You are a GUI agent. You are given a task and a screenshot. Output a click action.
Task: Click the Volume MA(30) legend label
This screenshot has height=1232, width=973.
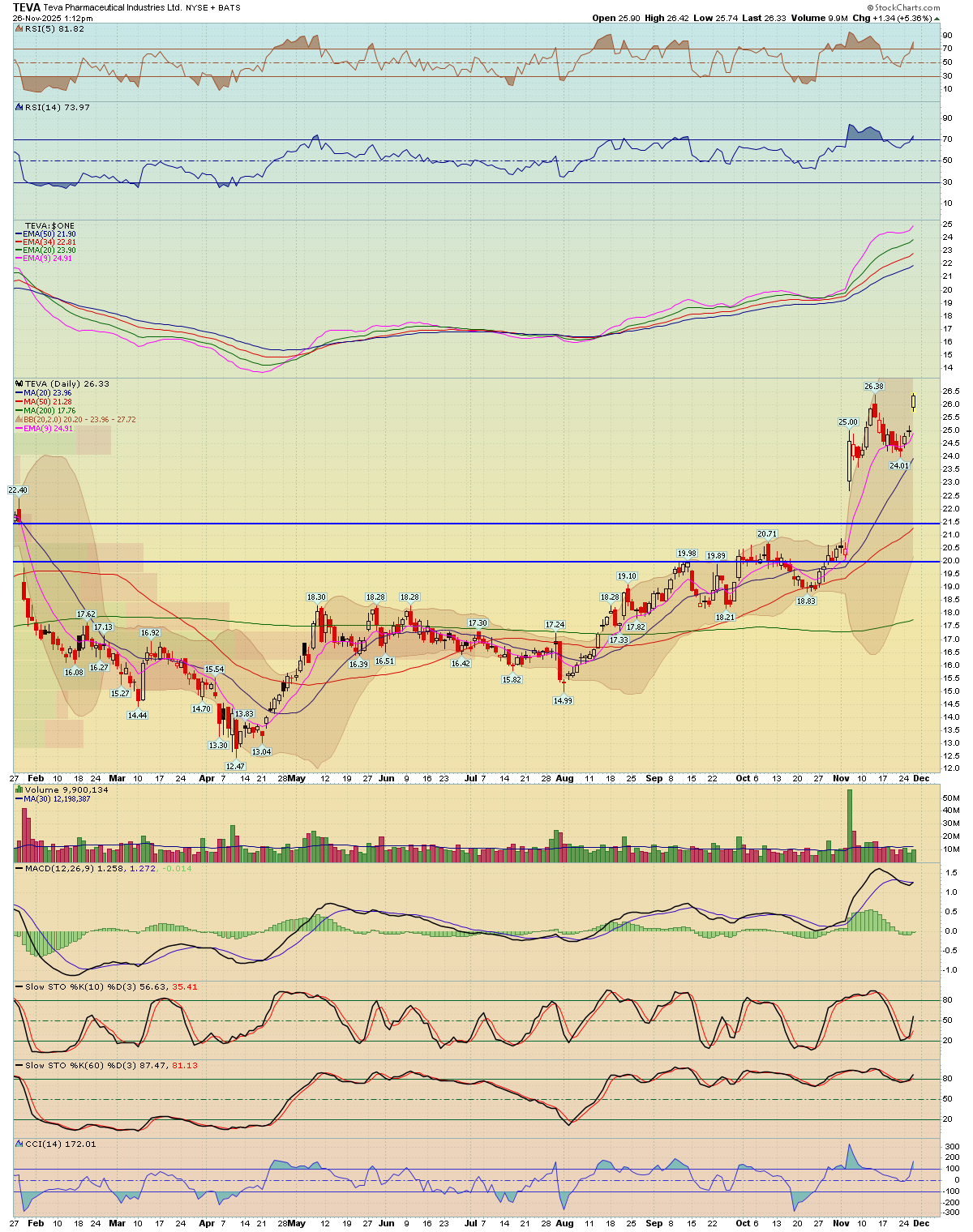click(x=49, y=798)
